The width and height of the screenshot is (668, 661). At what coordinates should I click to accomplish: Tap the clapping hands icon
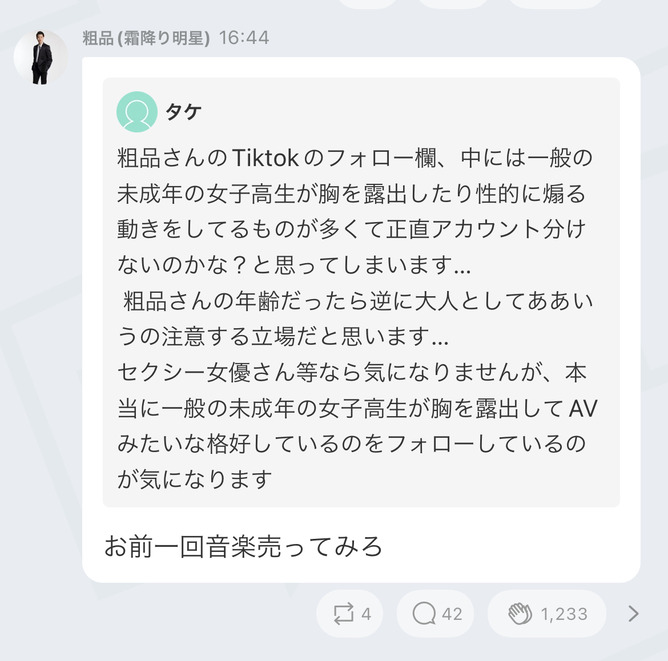519,614
